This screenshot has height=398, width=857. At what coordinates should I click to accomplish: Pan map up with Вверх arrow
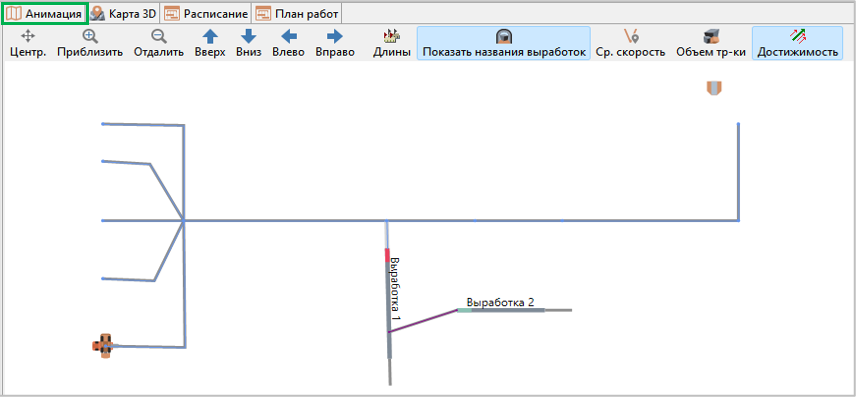(210, 43)
